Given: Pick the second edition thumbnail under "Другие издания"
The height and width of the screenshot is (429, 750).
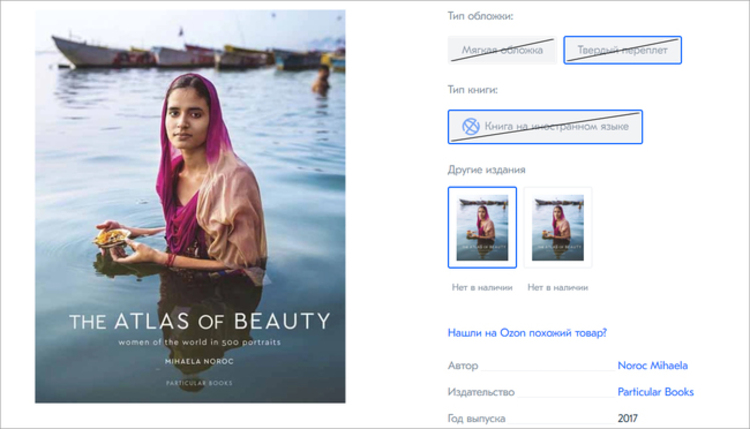Looking at the screenshot, I should pyautogui.click(x=558, y=227).
